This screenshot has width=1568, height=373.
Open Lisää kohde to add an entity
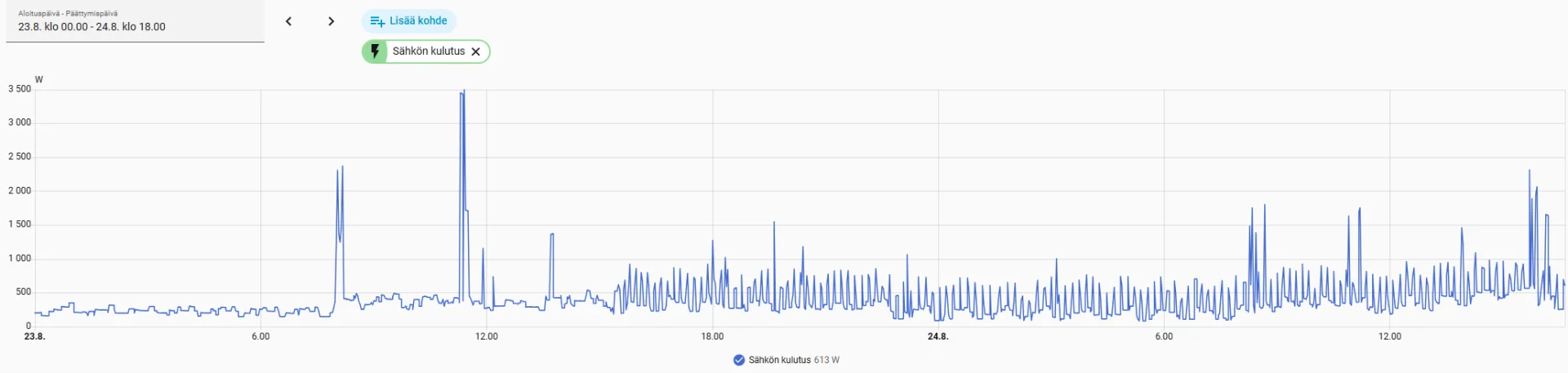[409, 20]
